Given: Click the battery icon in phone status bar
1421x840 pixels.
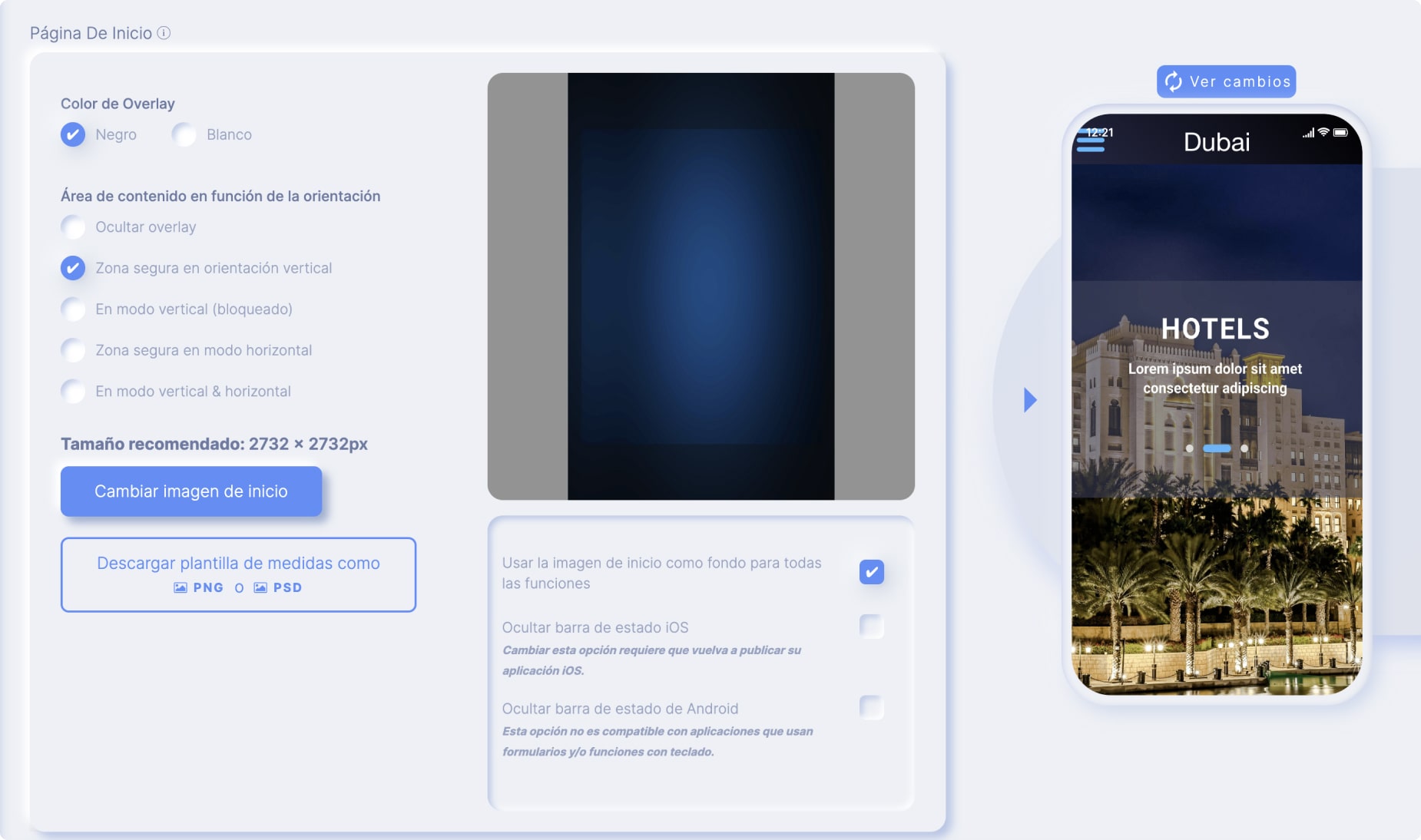Looking at the screenshot, I should (1340, 132).
